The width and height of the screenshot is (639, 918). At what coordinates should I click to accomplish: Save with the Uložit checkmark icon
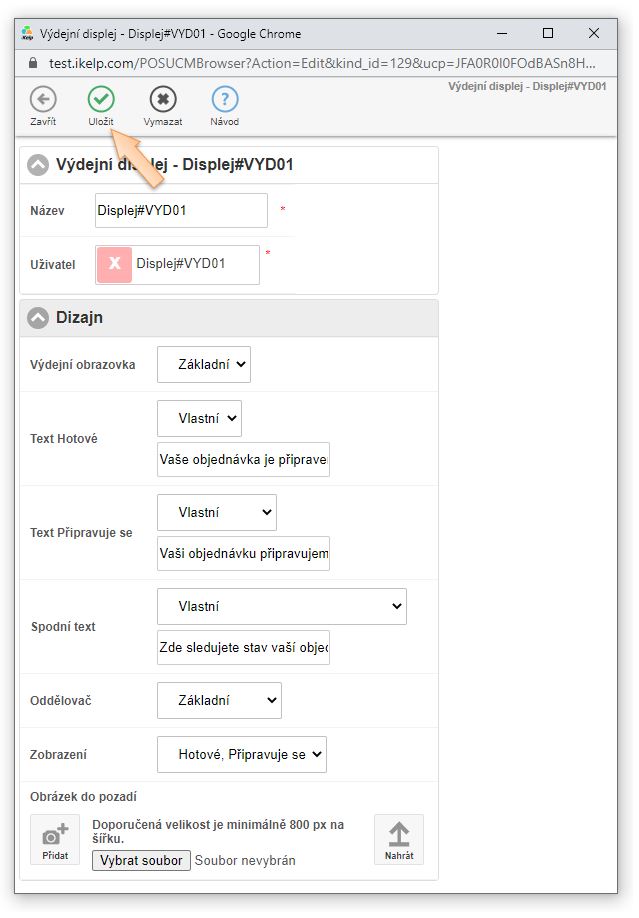101,99
